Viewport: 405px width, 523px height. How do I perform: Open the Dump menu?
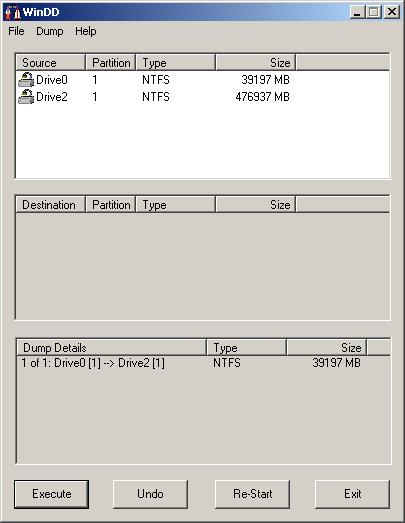(x=50, y=31)
